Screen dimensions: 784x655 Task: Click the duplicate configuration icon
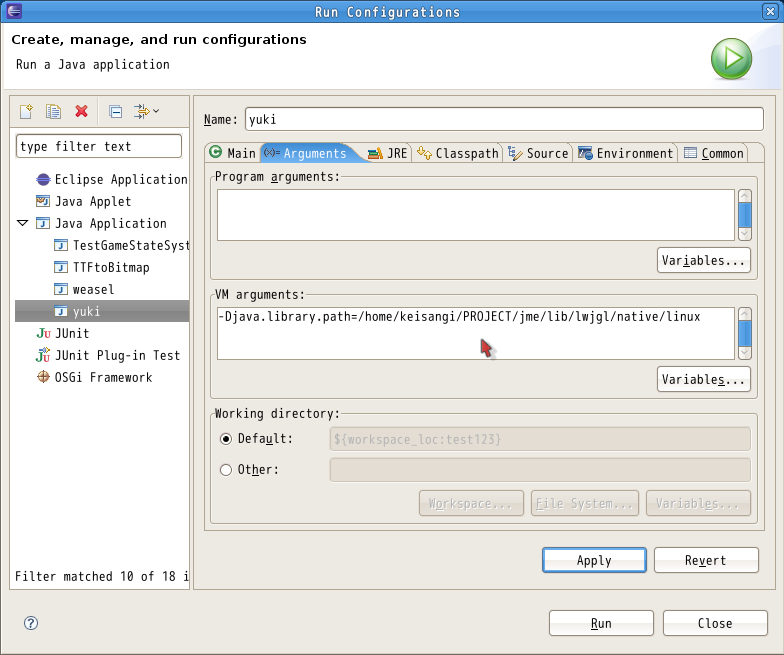point(54,112)
